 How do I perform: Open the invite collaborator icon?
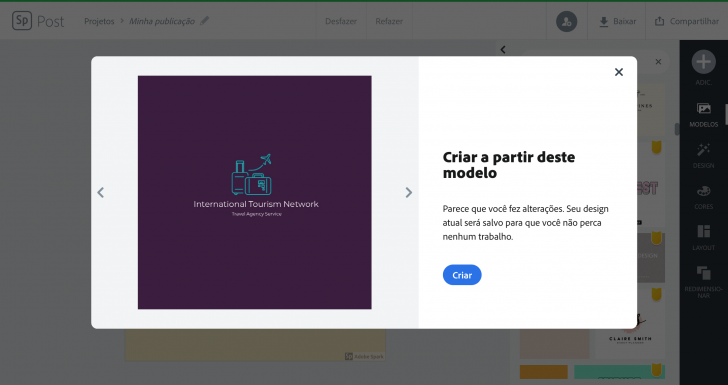pos(566,21)
